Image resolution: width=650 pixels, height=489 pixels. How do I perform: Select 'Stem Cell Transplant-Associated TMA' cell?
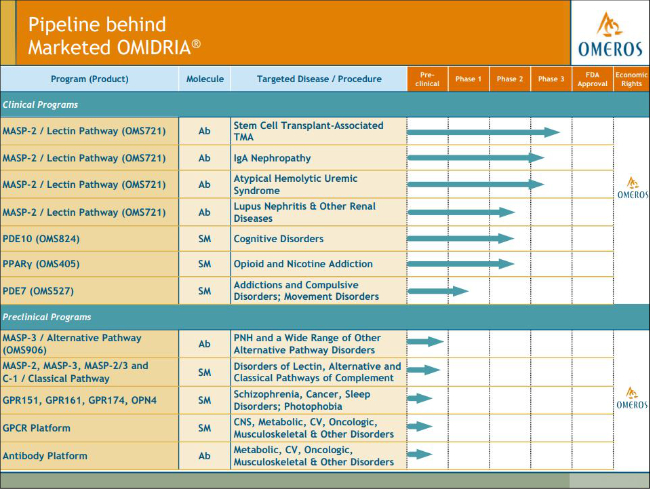click(318, 131)
